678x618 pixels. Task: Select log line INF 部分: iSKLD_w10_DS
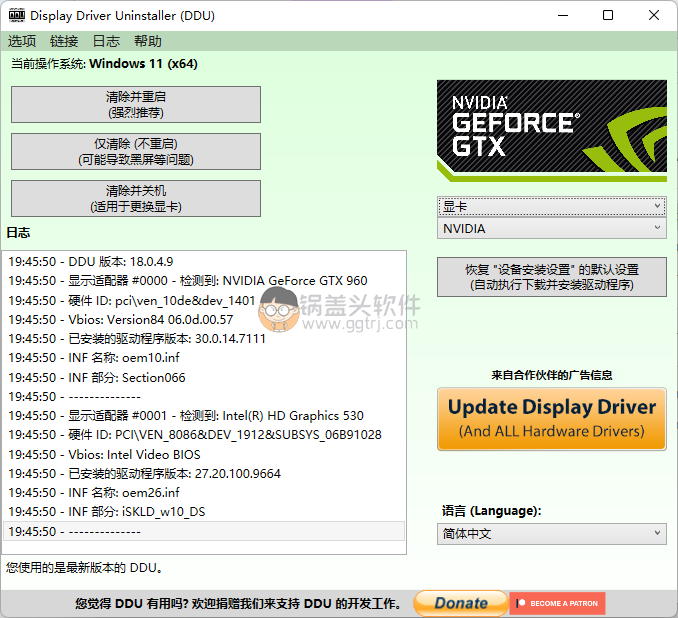pyautogui.click(x=204, y=512)
